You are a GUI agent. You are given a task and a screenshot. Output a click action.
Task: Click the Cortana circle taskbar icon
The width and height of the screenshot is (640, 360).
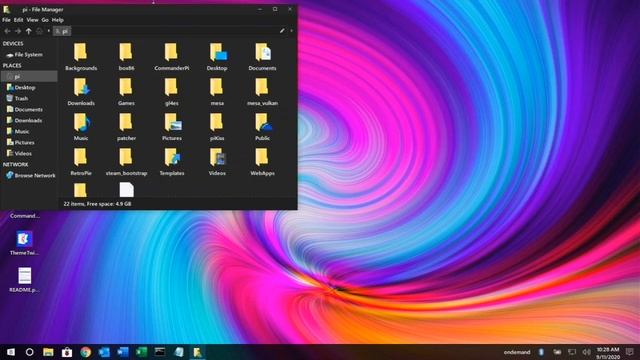(29, 352)
